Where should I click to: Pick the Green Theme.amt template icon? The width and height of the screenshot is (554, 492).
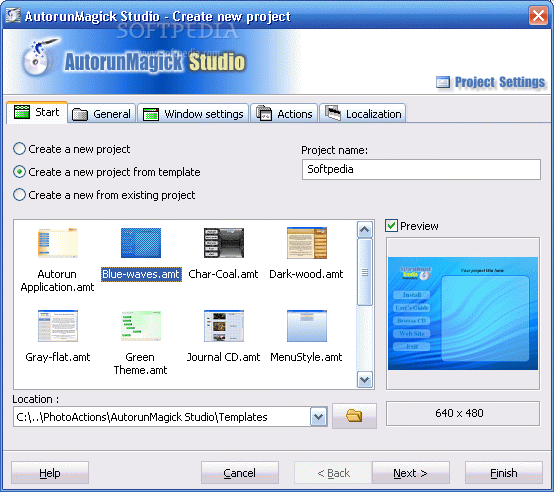point(141,326)
